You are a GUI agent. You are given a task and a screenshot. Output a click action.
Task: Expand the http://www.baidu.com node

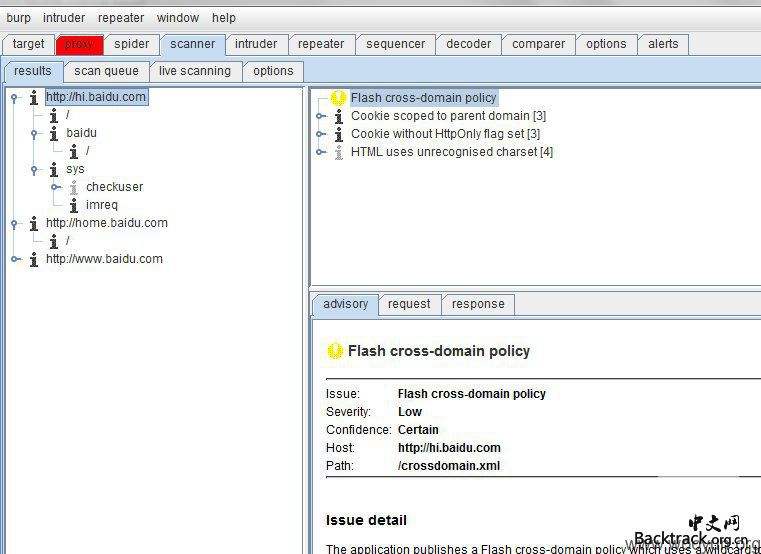click(x=16, y=259)
